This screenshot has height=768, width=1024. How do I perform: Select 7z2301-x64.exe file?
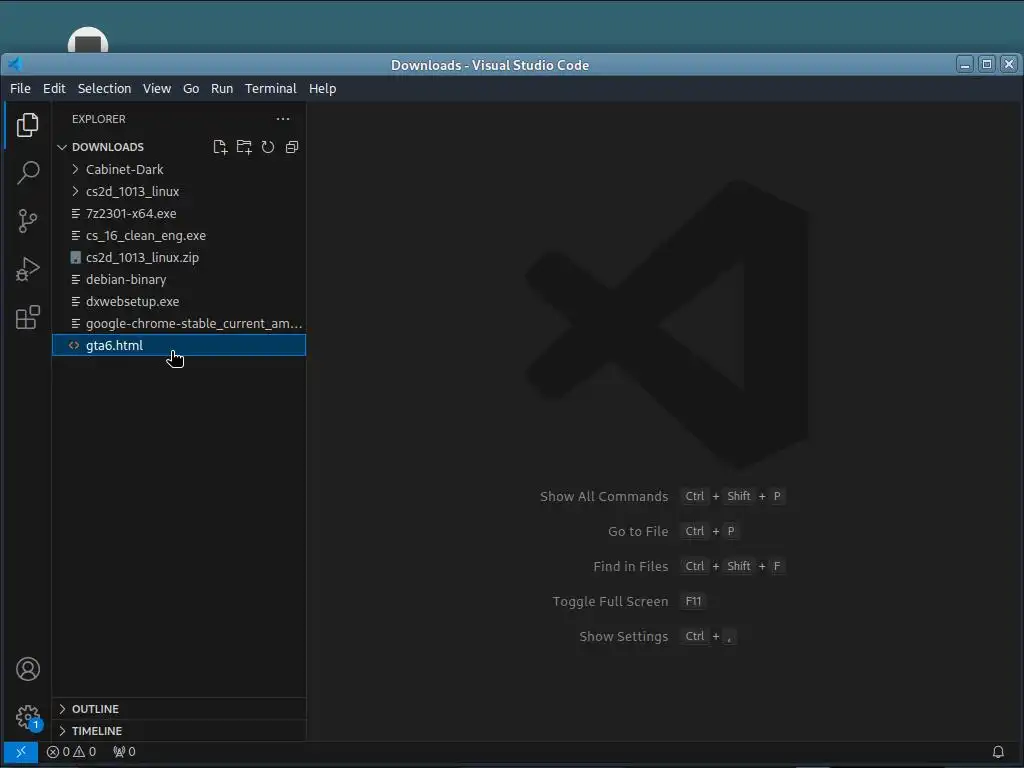[179, 214]
